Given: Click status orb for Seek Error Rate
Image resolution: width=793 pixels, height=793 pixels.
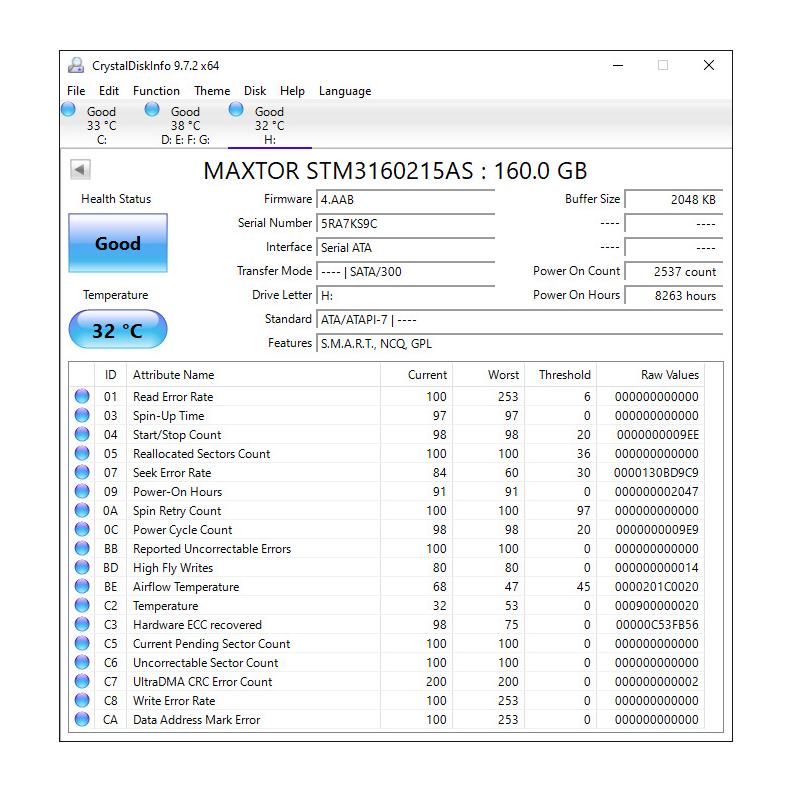Looking at the screenshot, I should click(x=82, y=473).
